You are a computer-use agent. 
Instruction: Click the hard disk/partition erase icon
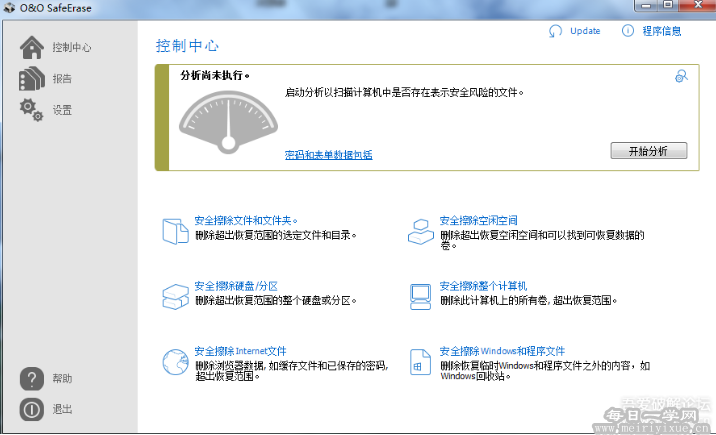[175, 297]
